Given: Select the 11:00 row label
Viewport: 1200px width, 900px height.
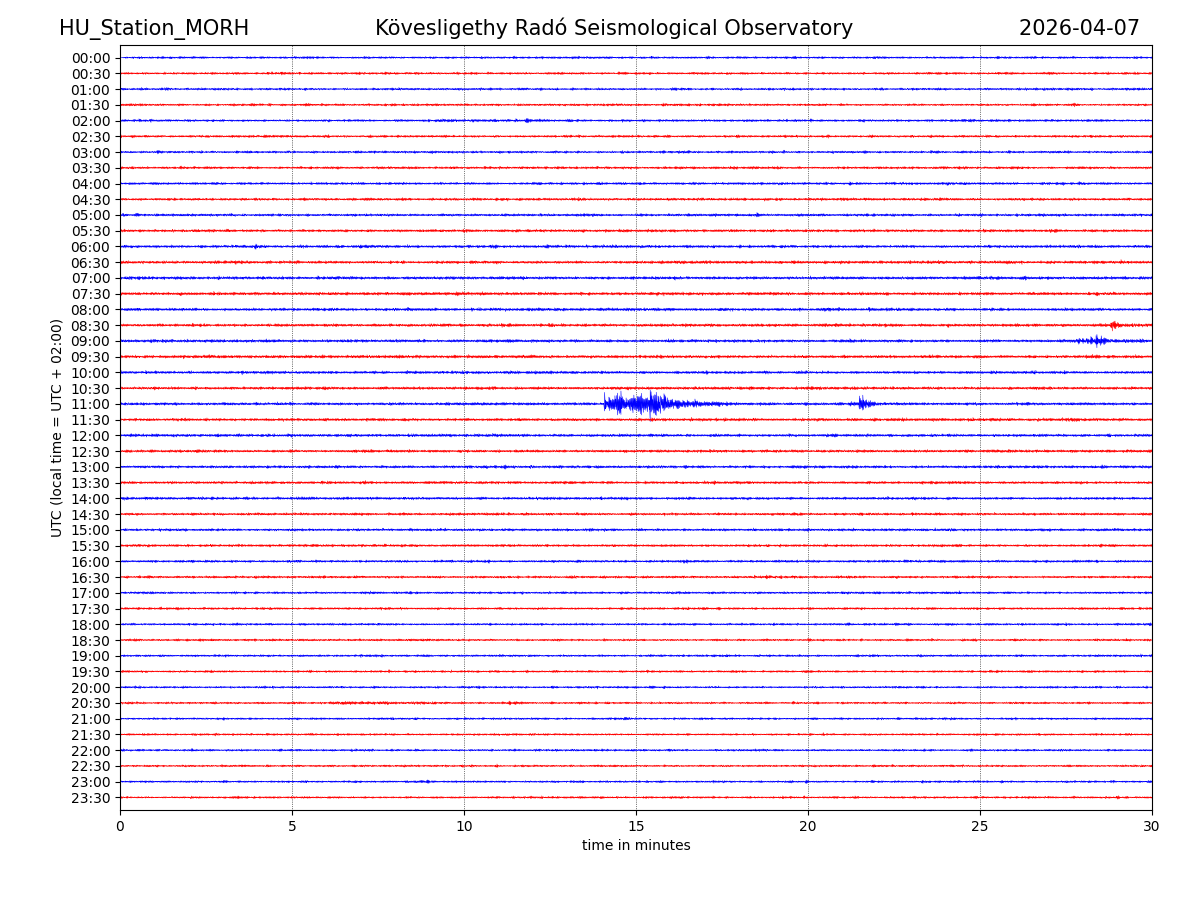Looking at the screenshot, I should [x=91, y=404].
